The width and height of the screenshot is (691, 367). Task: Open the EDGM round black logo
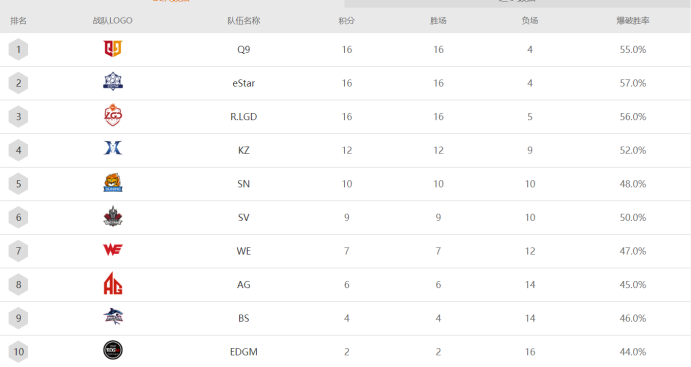coord(113,350)
